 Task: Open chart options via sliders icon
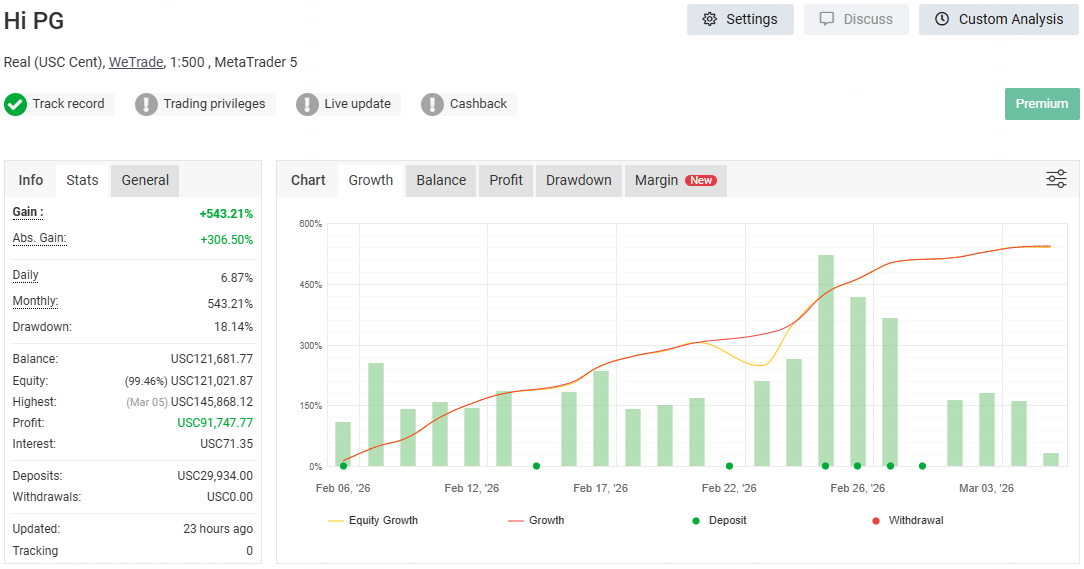1056,179
